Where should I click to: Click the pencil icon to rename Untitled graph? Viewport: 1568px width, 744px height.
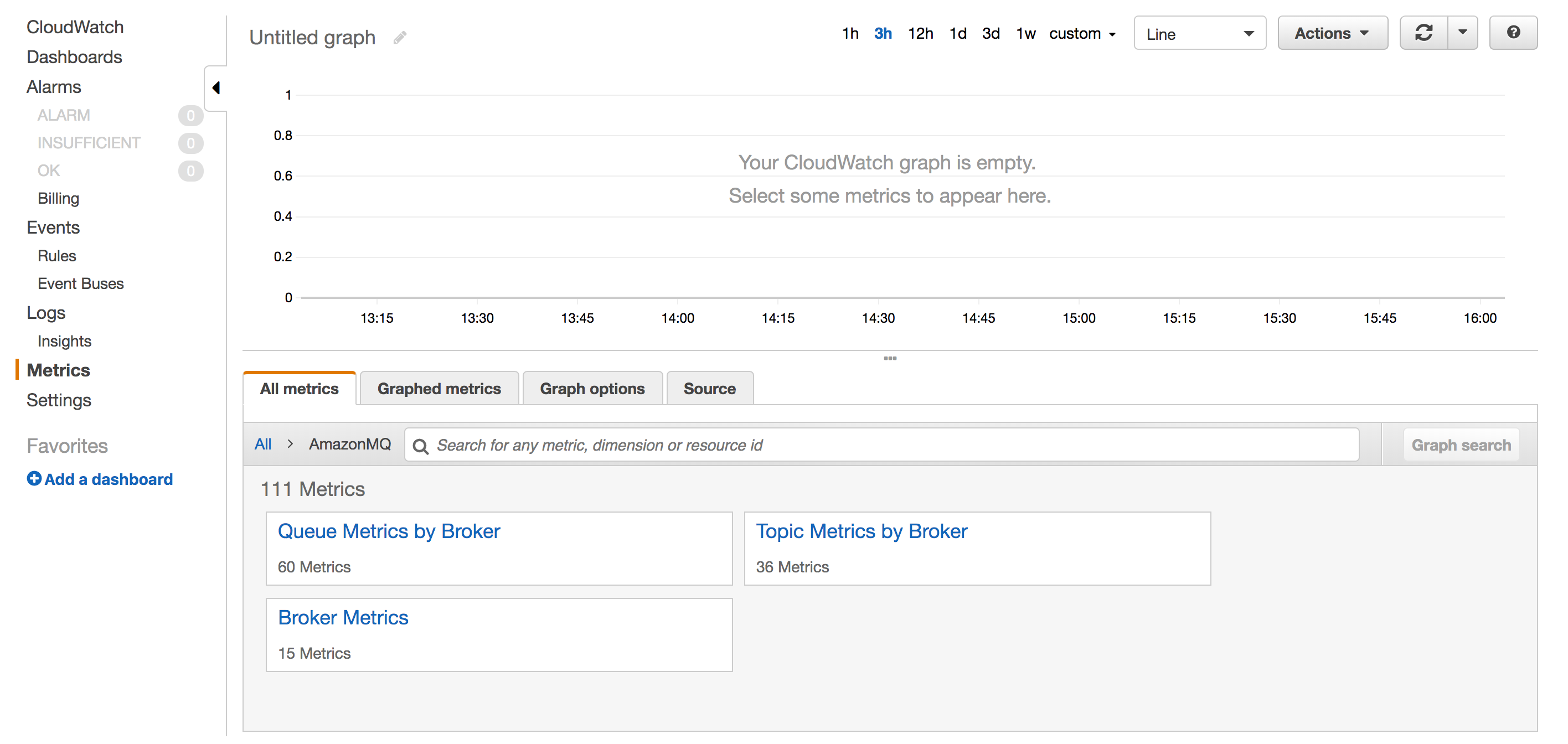[400, 37]
